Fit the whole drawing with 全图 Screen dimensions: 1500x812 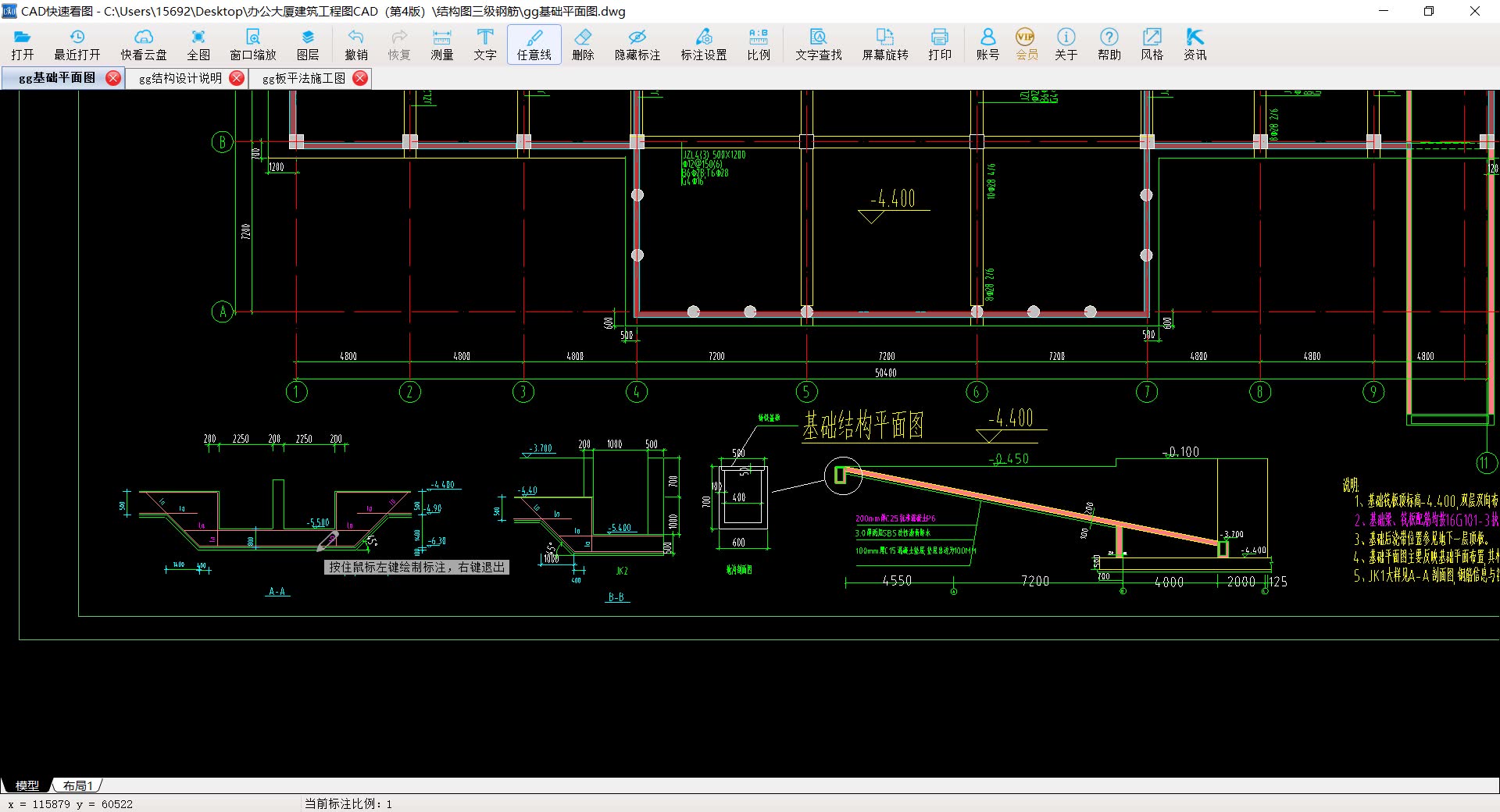198,45
